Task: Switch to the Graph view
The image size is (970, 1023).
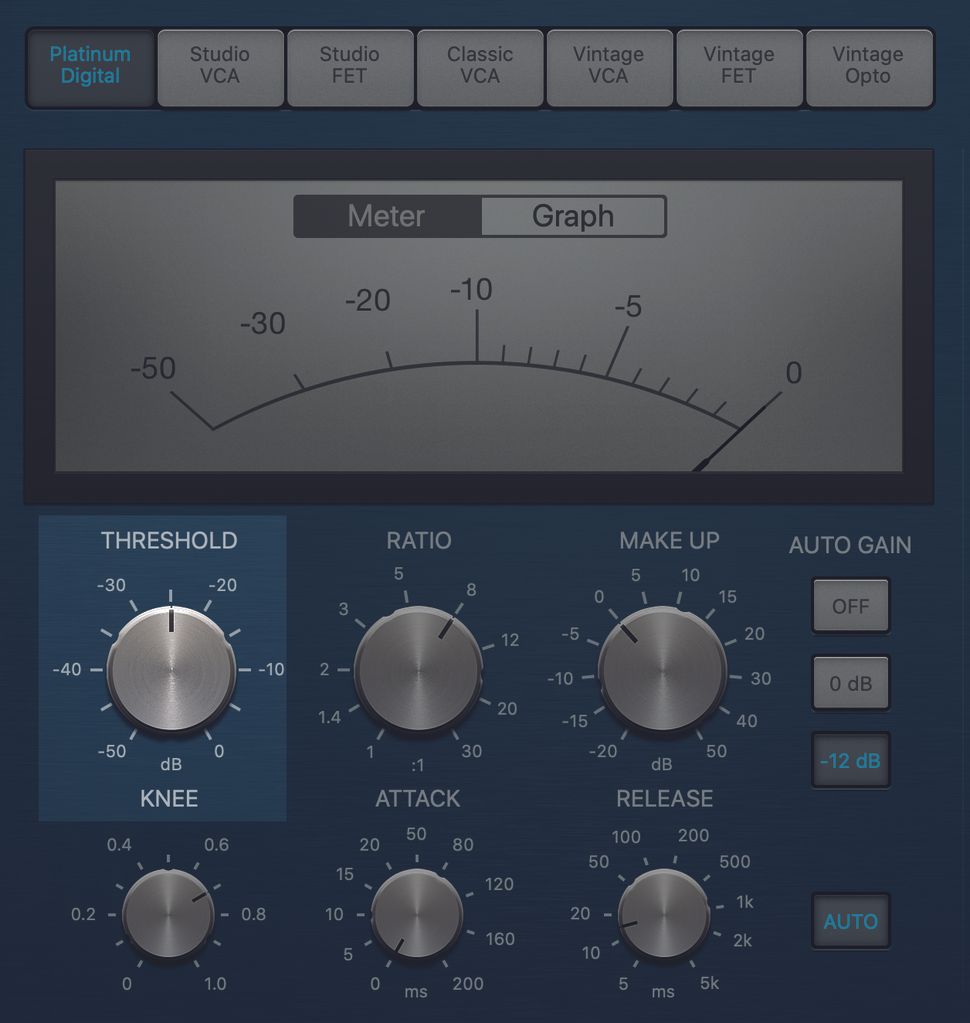Action: point(572,216)
